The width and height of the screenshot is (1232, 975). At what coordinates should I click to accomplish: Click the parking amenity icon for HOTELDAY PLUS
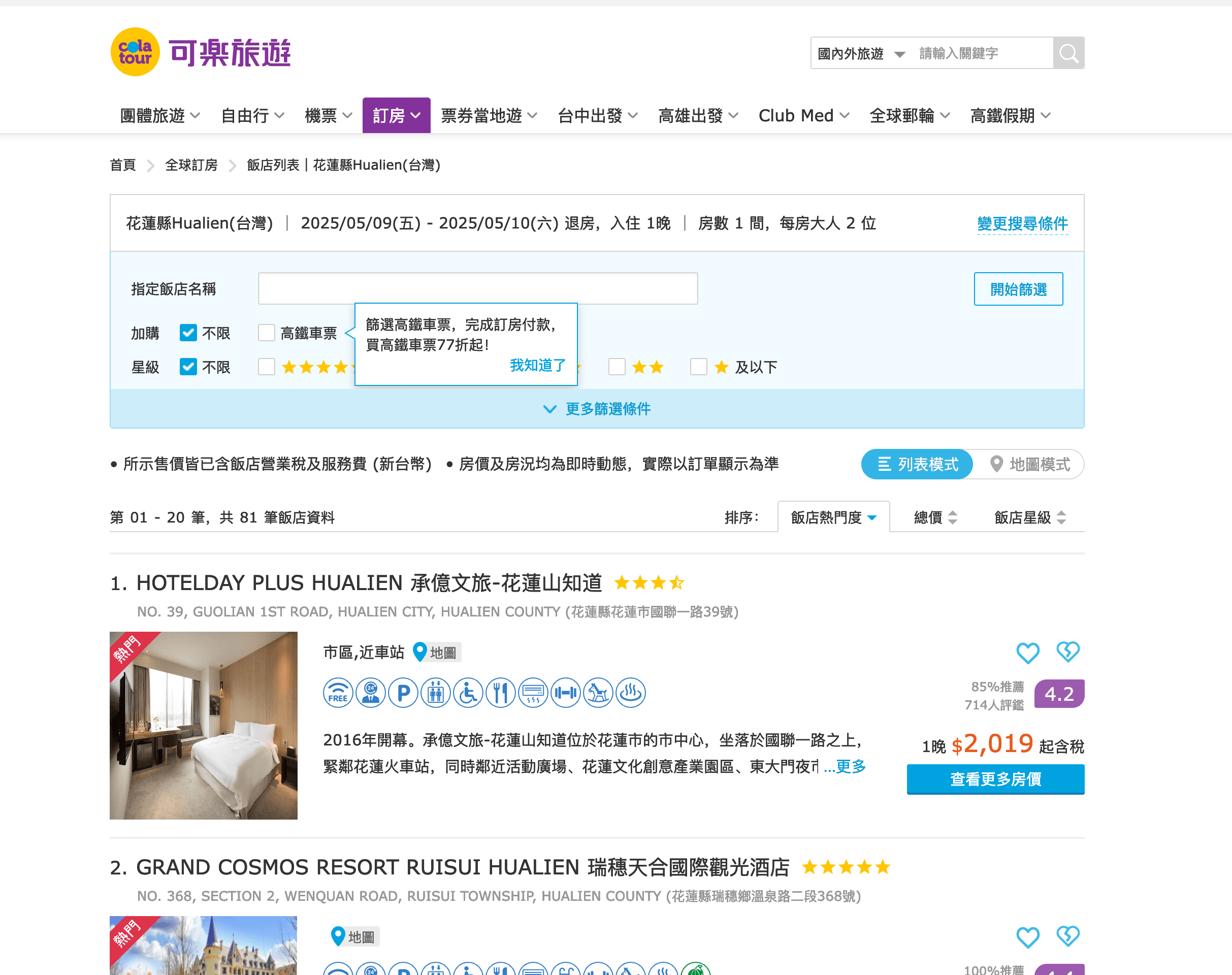(403, 693)
